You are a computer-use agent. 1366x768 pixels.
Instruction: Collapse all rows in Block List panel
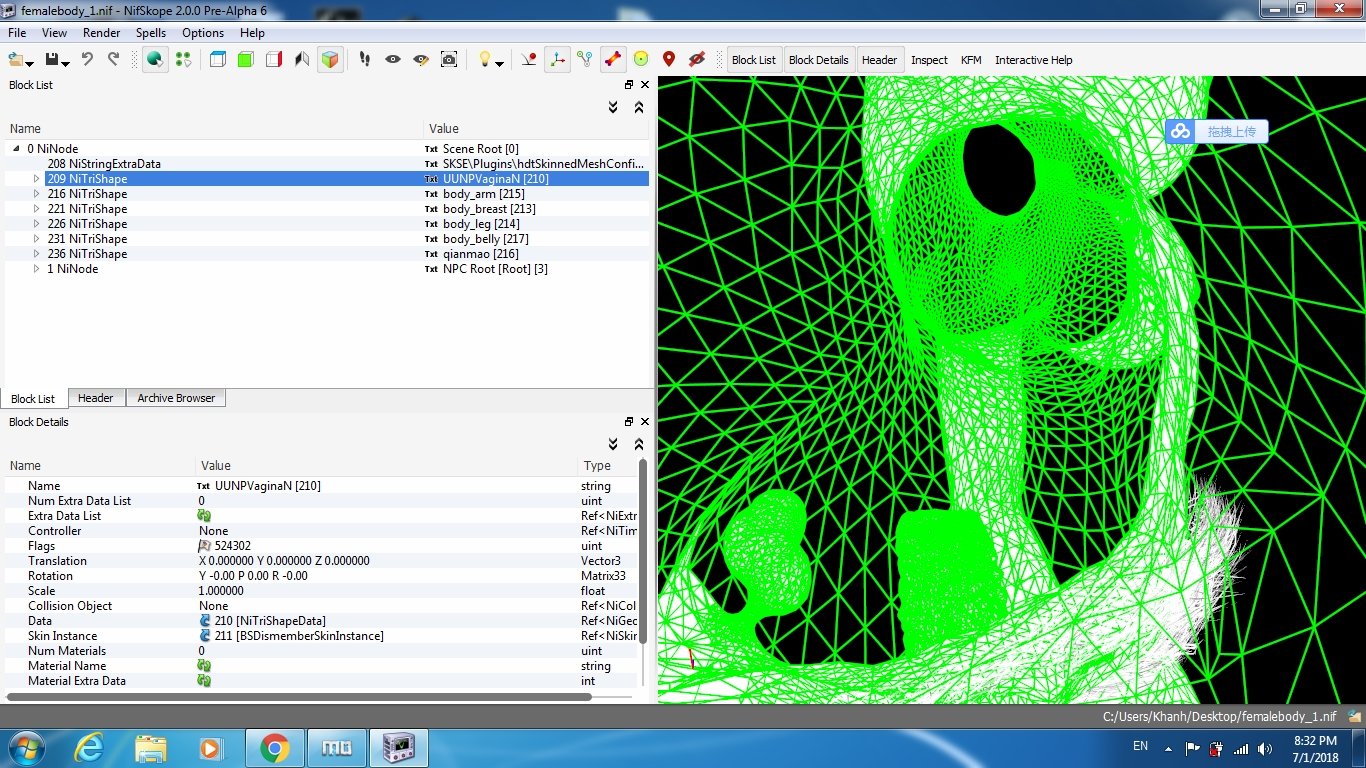(x=639, y=107)
